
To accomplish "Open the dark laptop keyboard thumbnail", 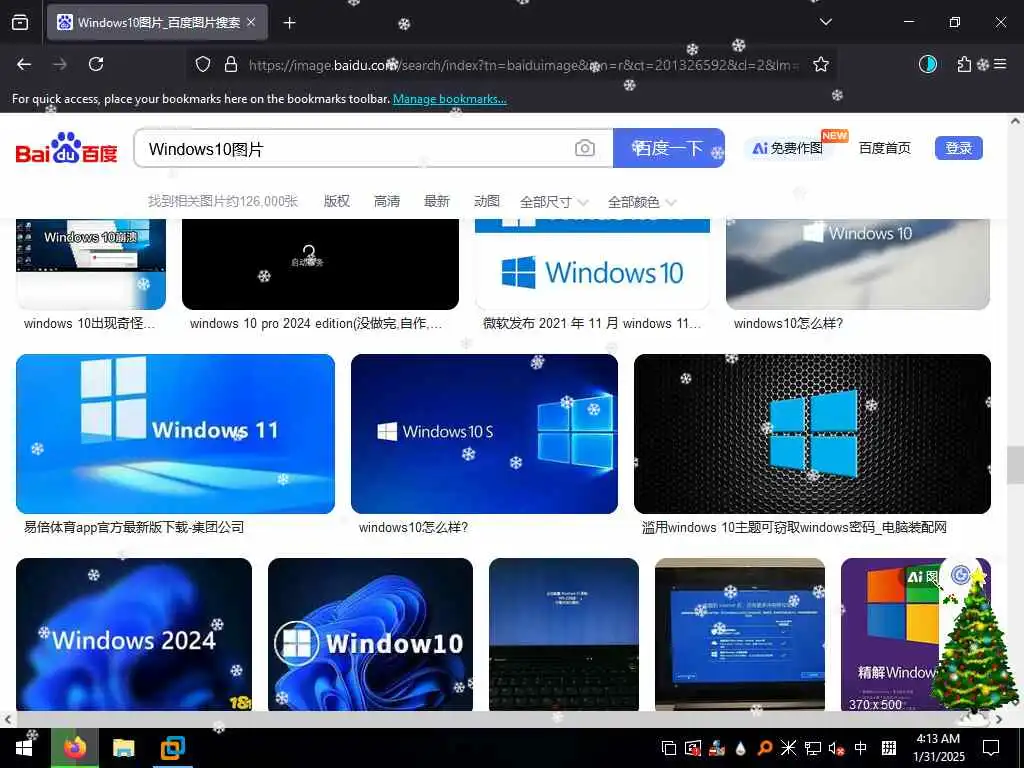I will (x=564, y=634).
